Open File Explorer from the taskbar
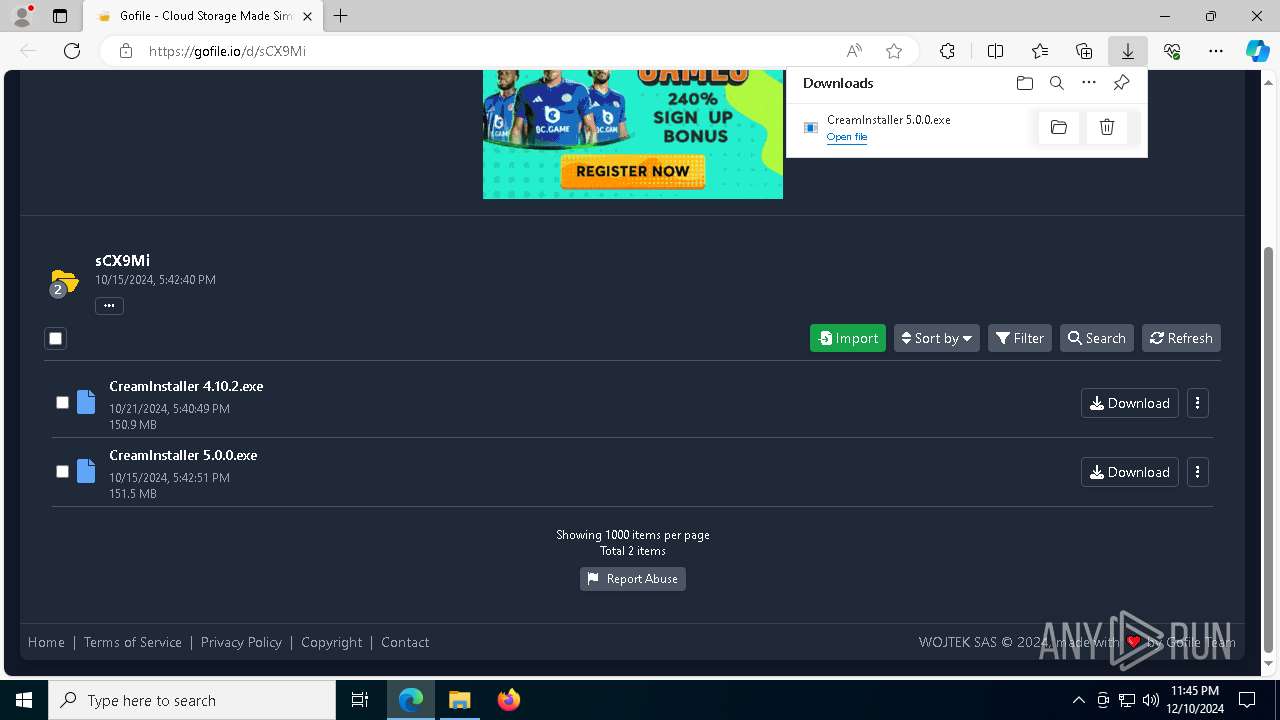The width and height of the screenshot is (1280, 720). (x=459, y=700)
